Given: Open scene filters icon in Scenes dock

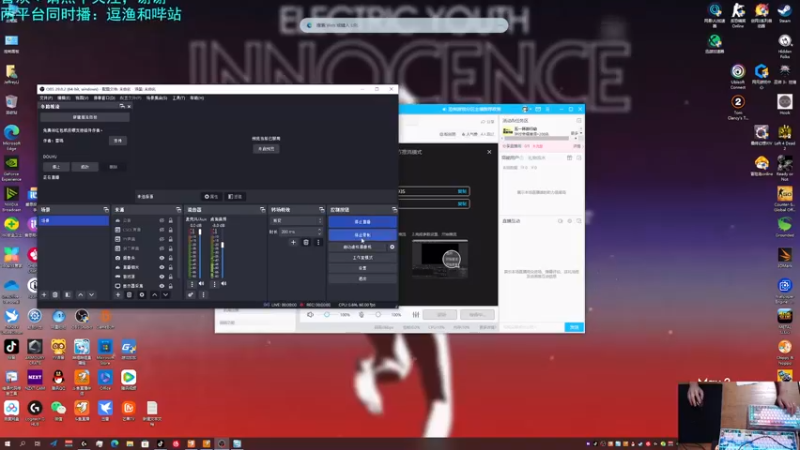Looking at the screenshot, I should pos(67,294).
